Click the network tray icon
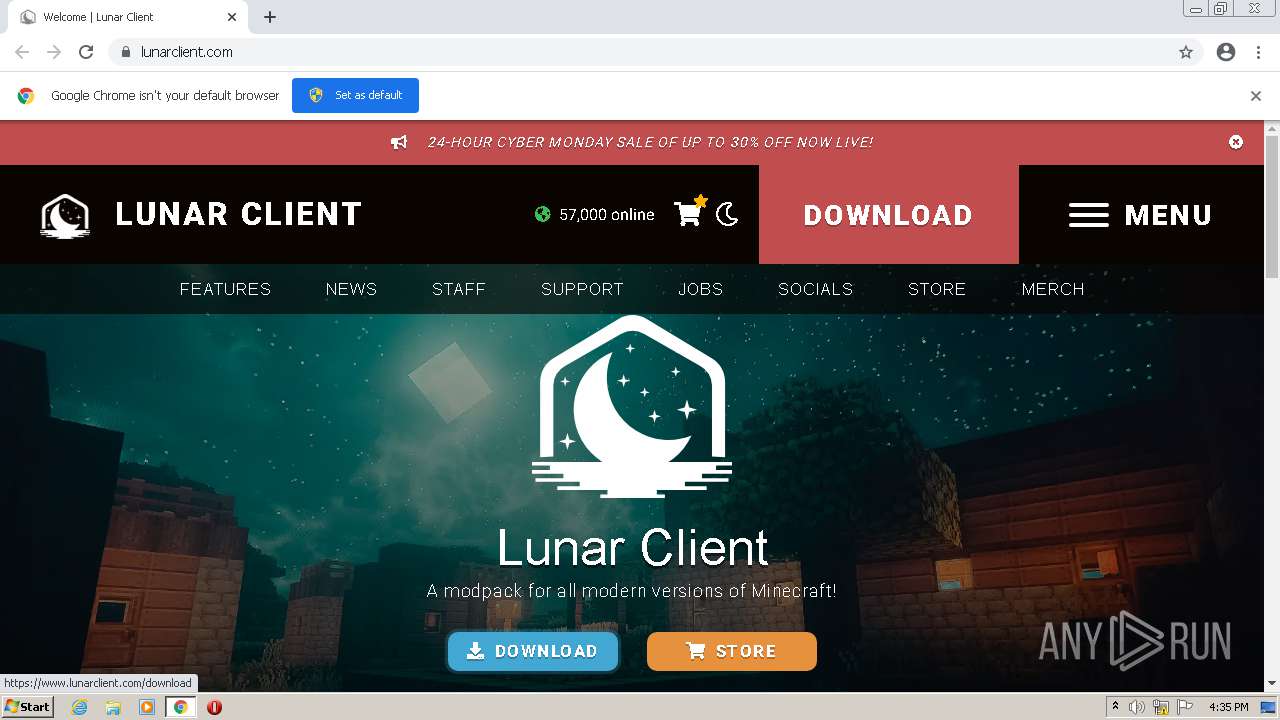Image resolution: width=1280 pixels, height=720 pixels. pos(1161,707)
